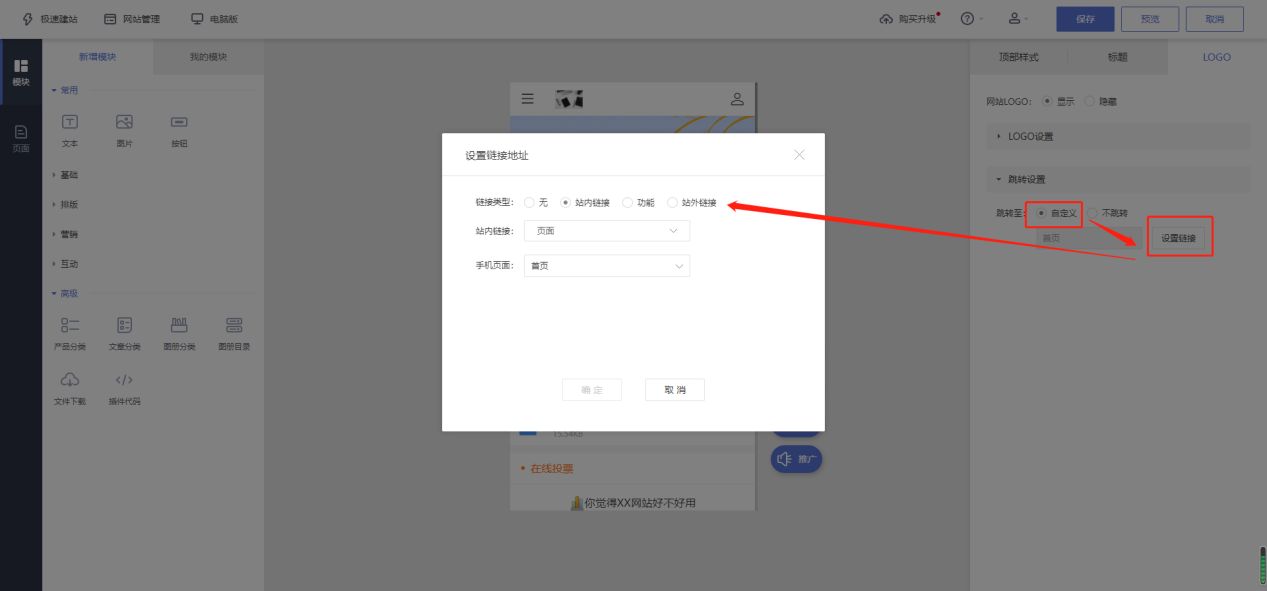Open the help question-mark menu
Image resolution: width=1267 pixels, height=591 pixels.
pyautogui.click(x=967, y=19)
